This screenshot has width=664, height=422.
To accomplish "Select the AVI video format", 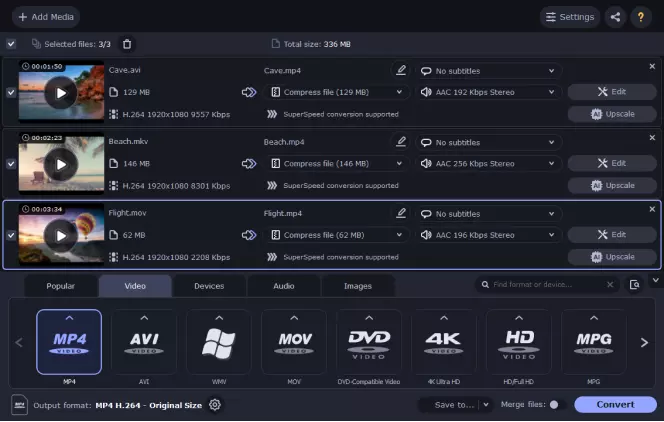I will coord(144,342).
